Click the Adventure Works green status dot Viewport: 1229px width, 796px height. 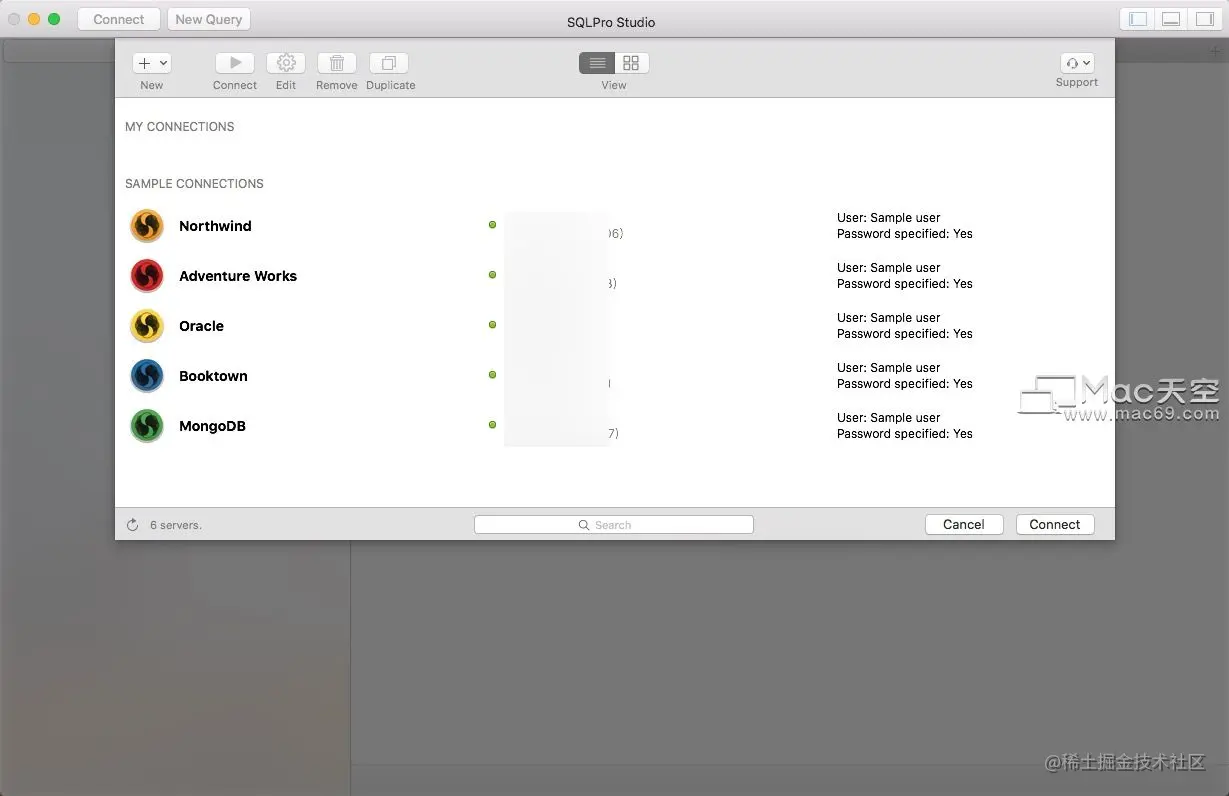click(x=492, y=275)
